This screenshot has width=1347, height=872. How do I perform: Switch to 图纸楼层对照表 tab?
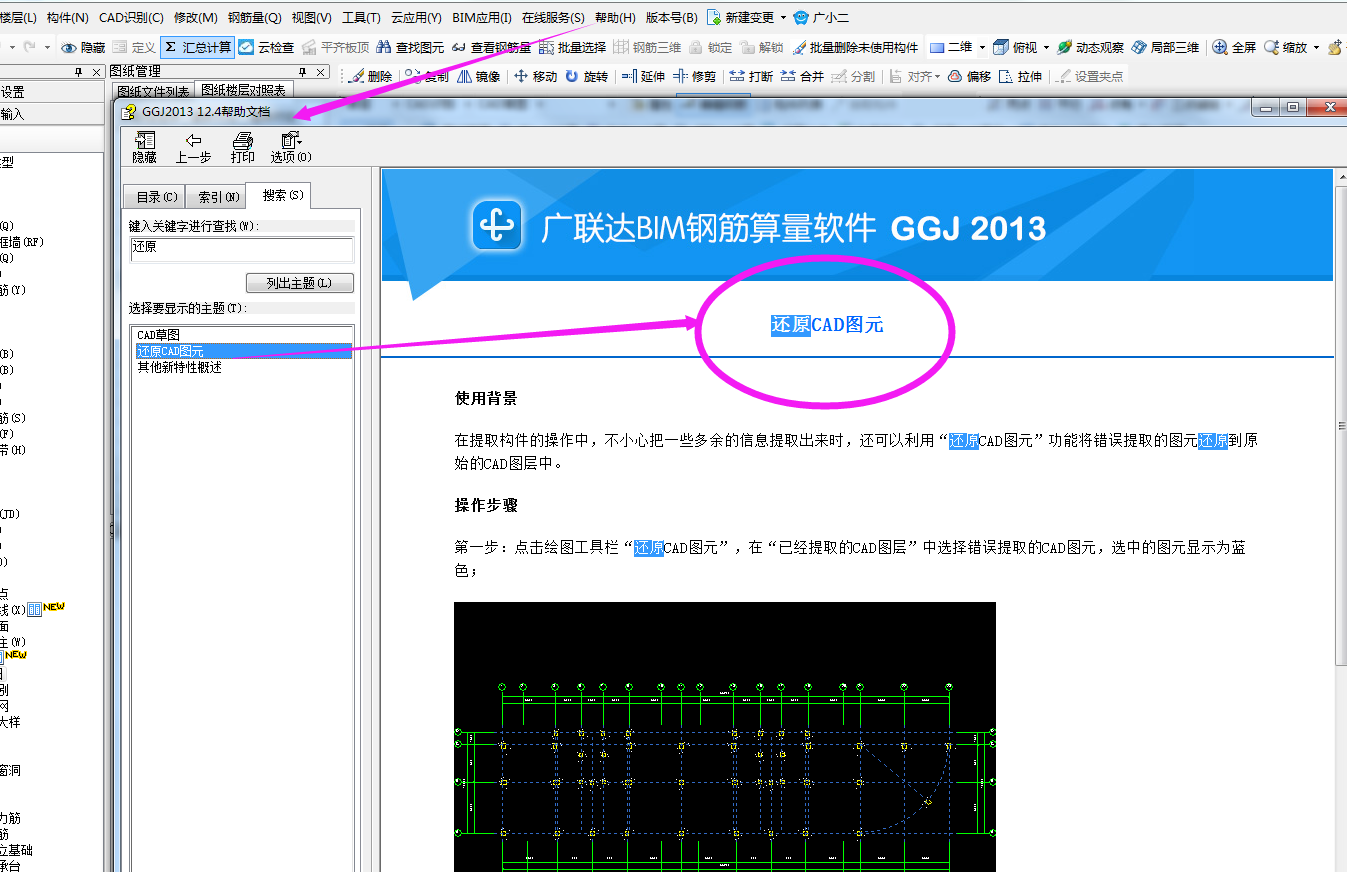pos(246,91)
